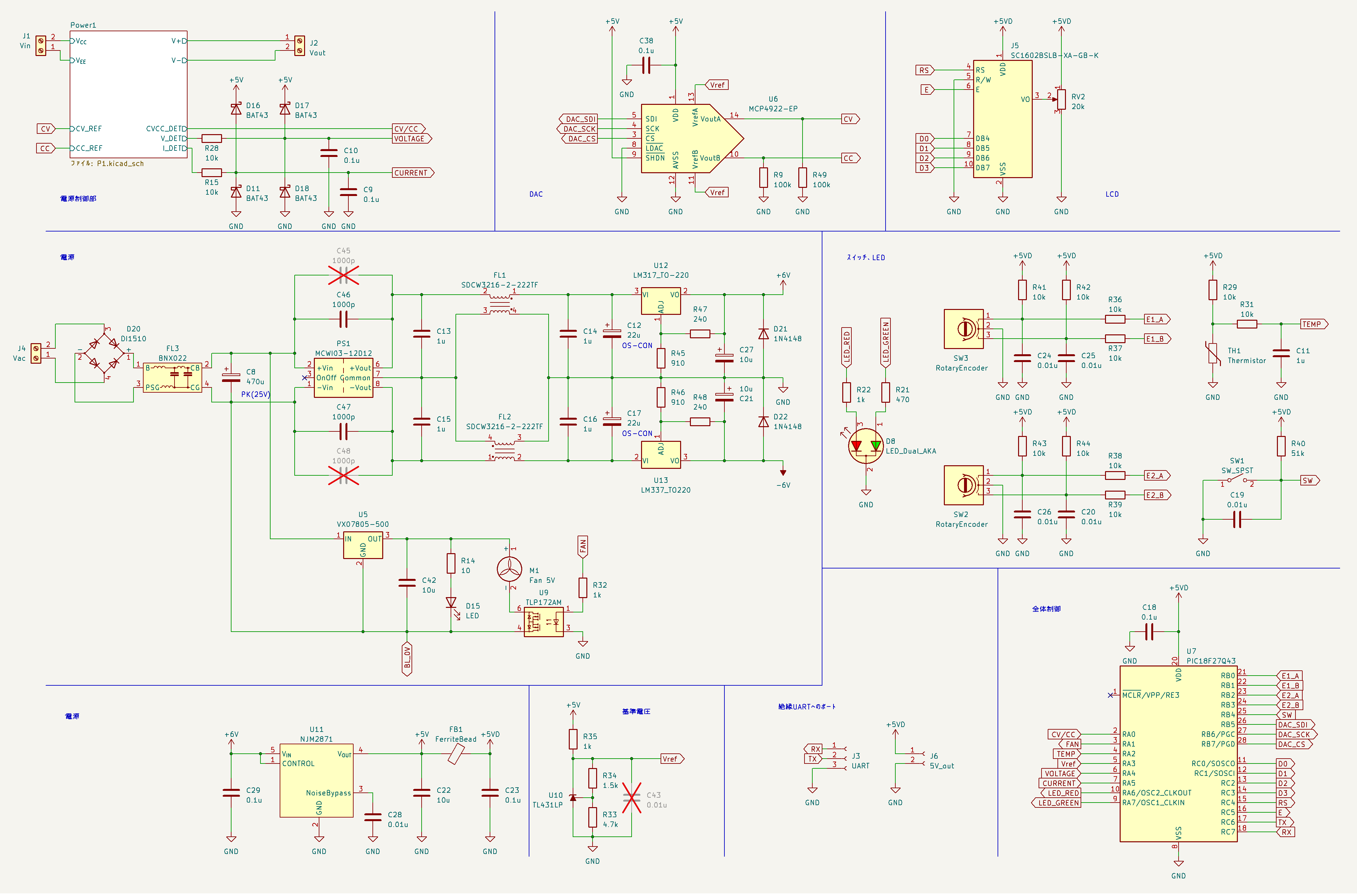Click the J4 Vac connector
The width and height of the screenshot is (1357, 896).
point(36,353)
